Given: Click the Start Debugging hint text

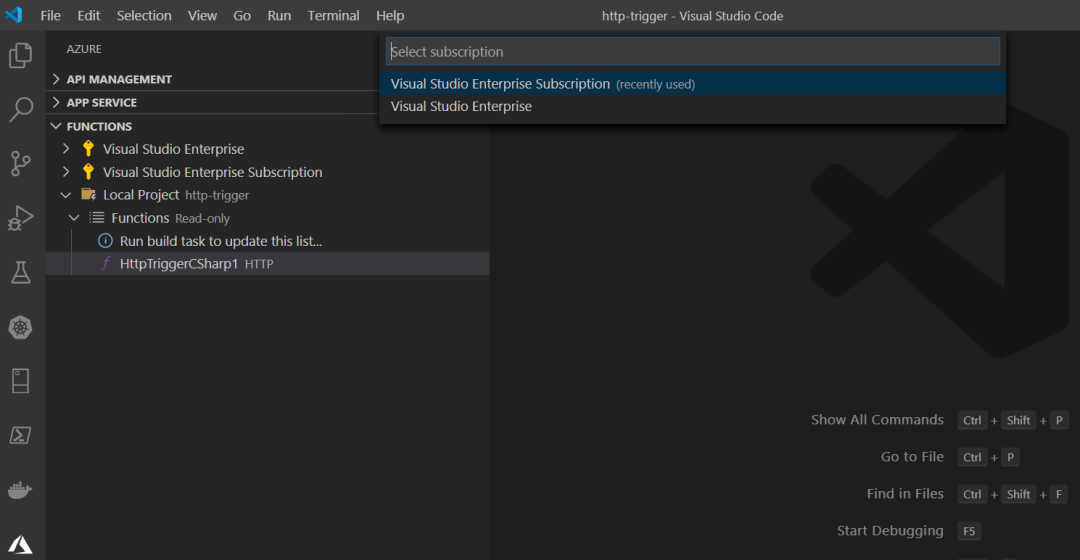Looking at the screenshot, I should [890, 531].
